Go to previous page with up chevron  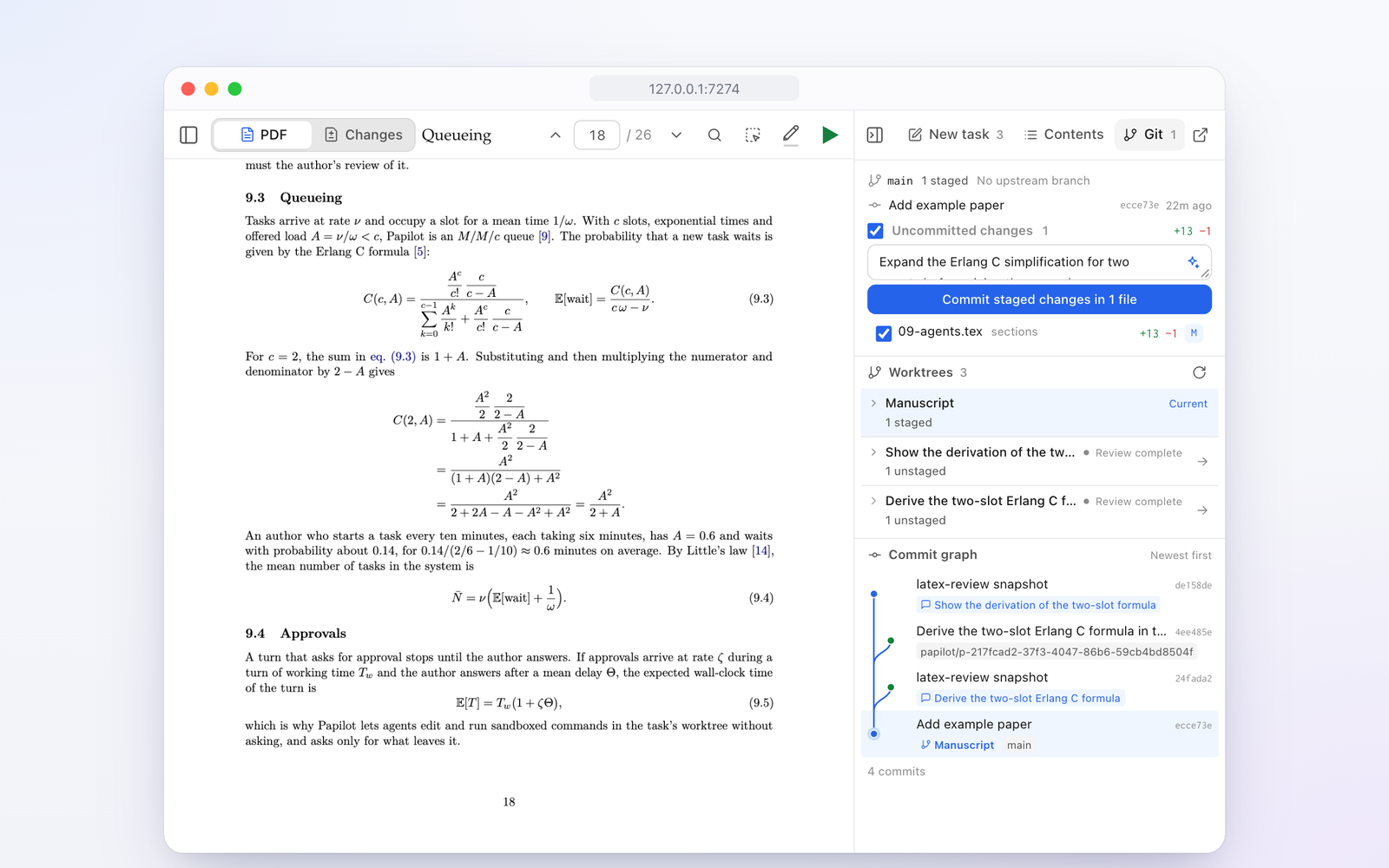click(x=556, y=135)
